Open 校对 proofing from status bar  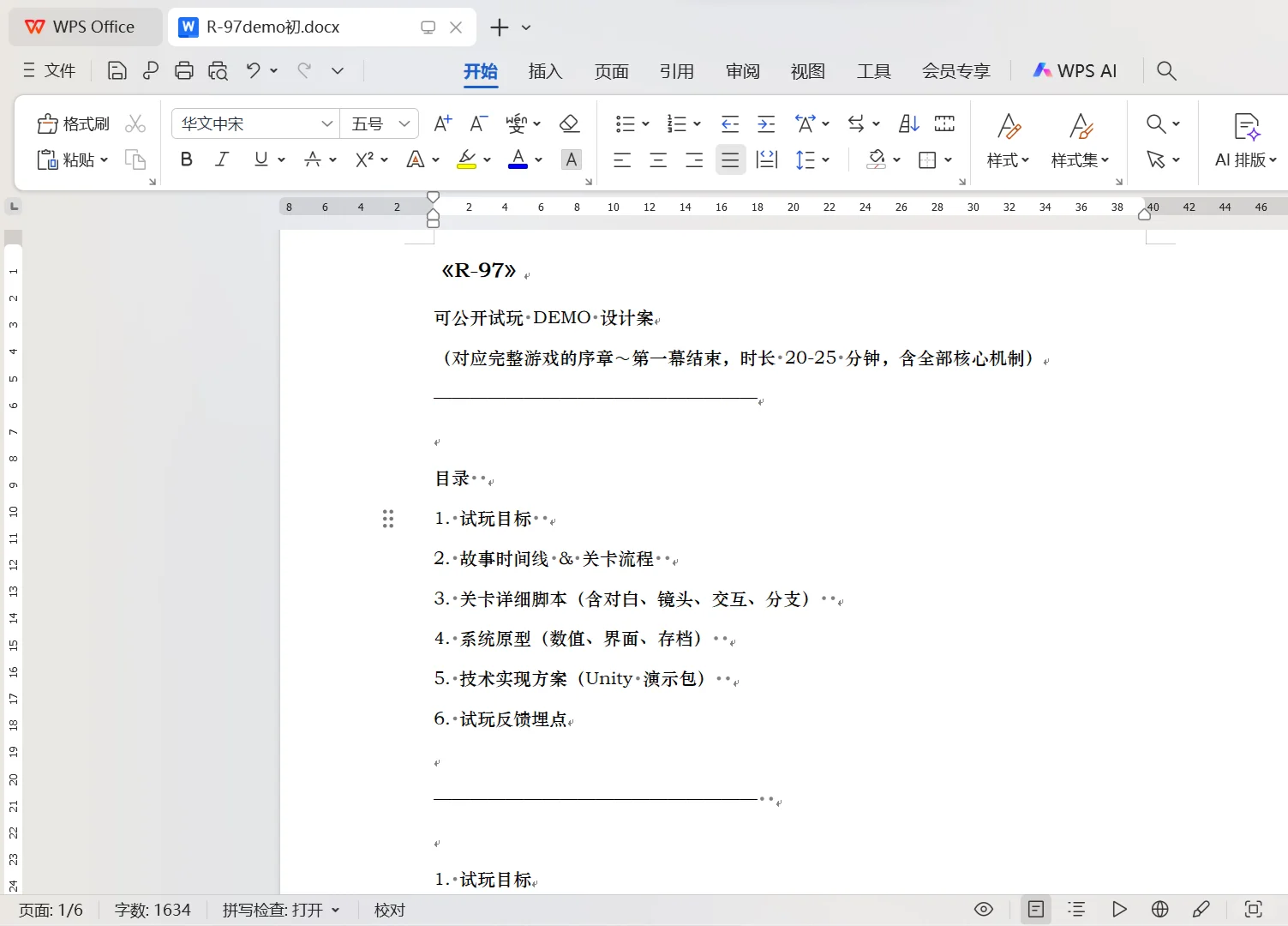390,909
